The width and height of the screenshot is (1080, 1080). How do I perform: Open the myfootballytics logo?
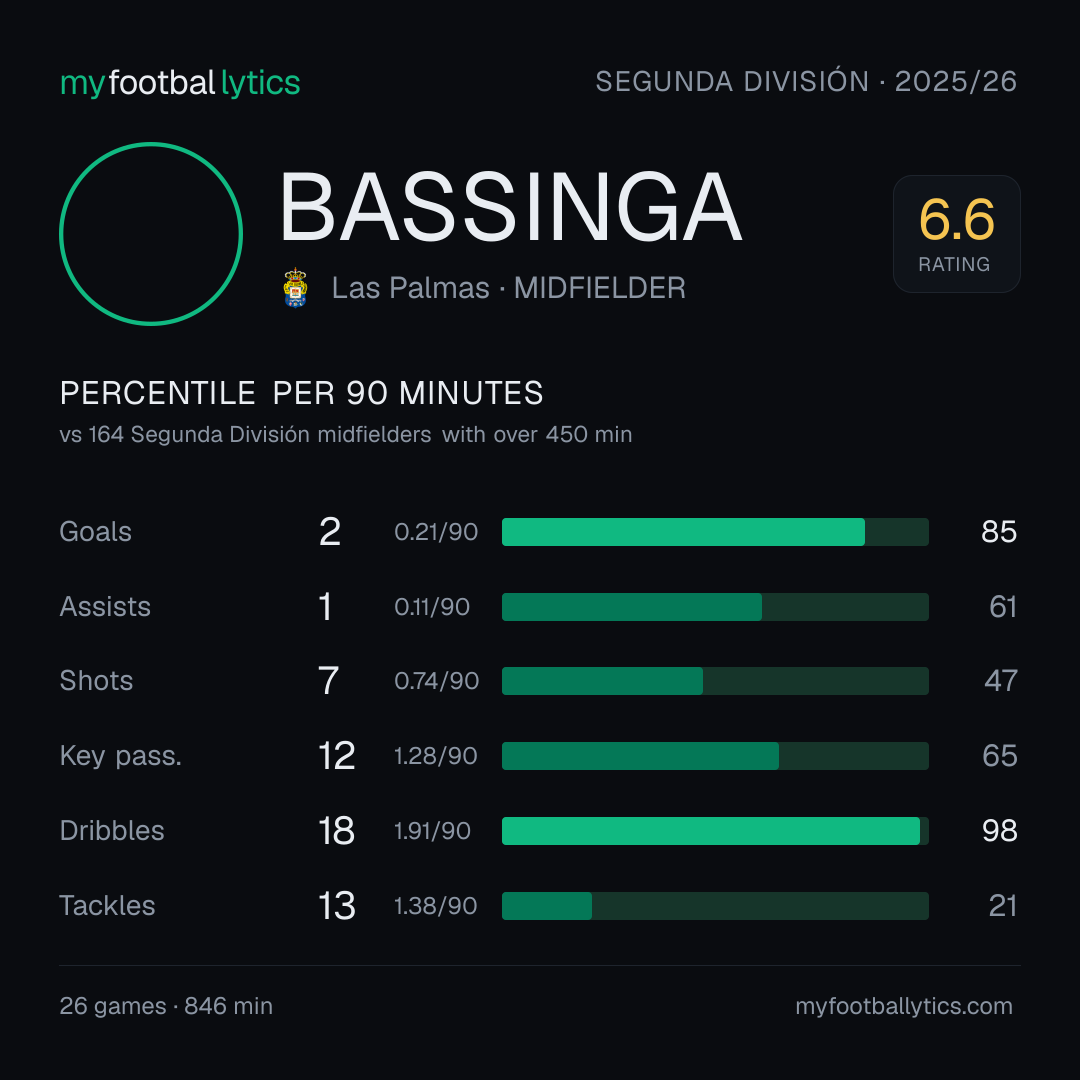[x=180, y=83]
